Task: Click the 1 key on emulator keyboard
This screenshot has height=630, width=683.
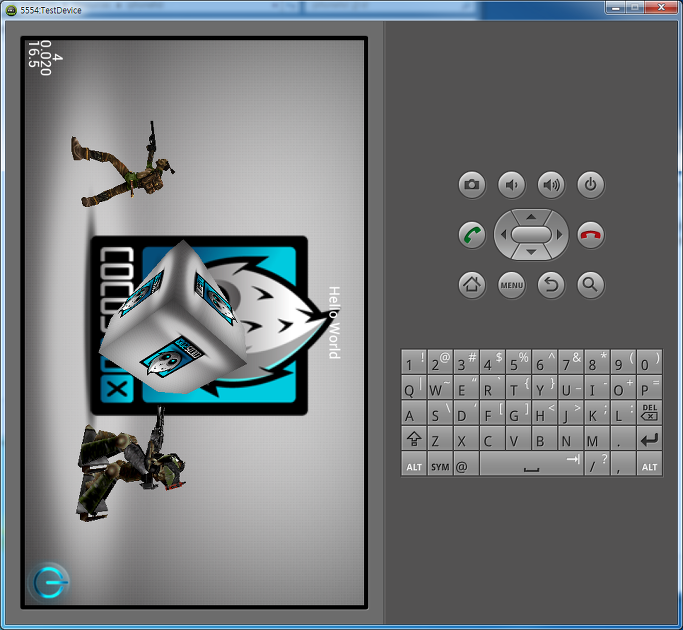Action: (x=414, y=362)
